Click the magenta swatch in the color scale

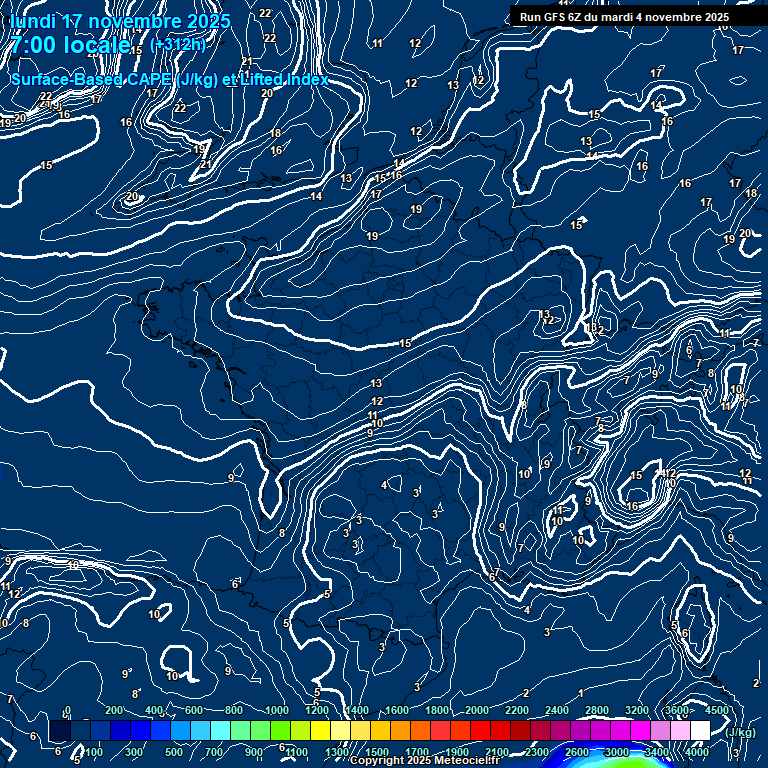(x=639, y=731)
